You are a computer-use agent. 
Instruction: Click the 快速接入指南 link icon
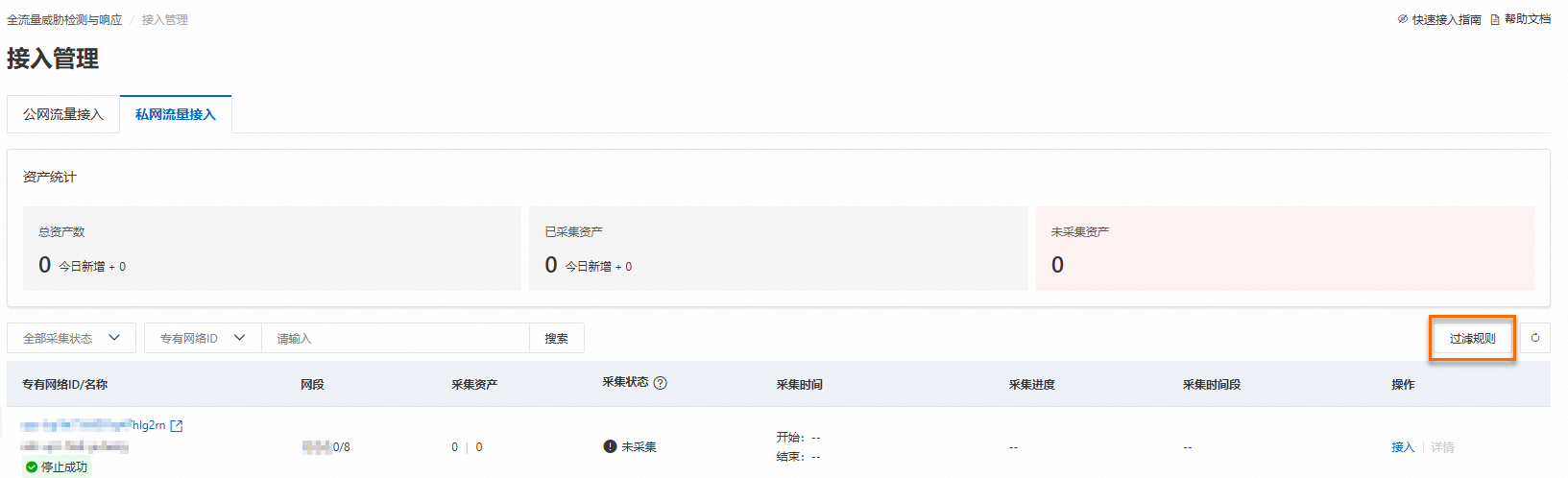tap(1403, 19)
